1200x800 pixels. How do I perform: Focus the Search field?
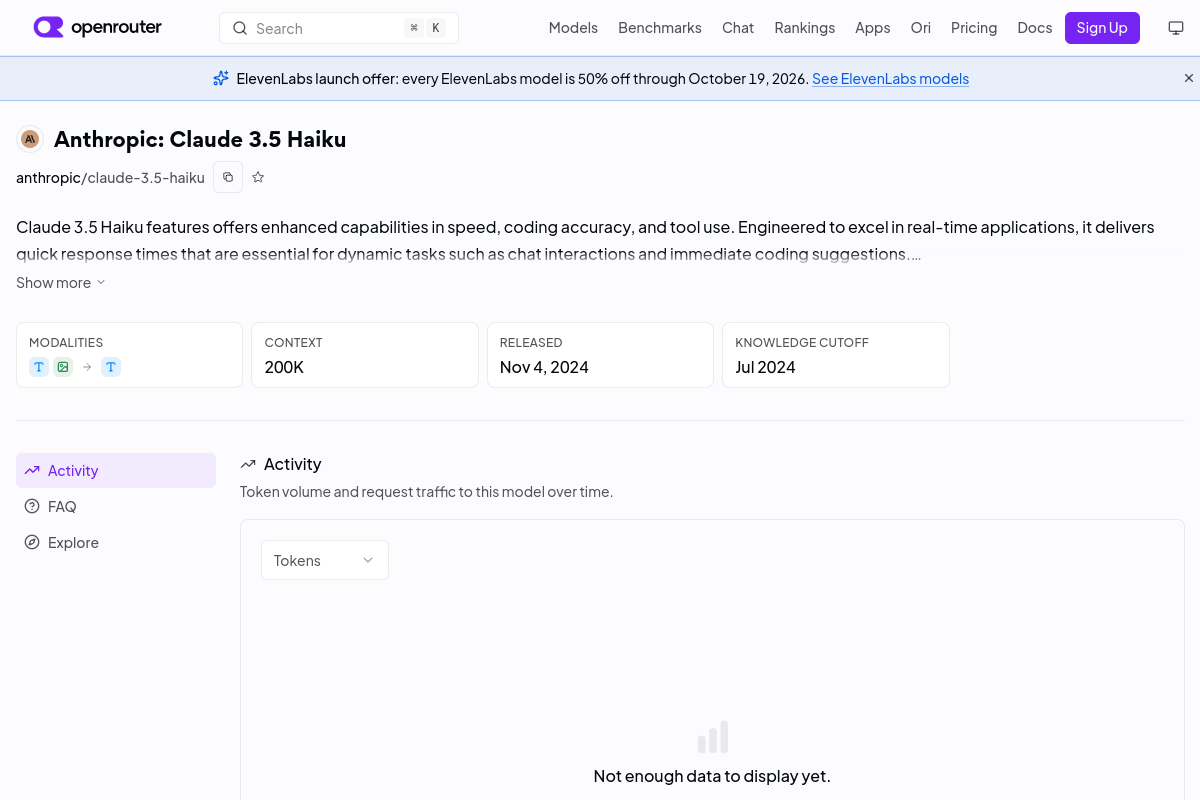coord(339,28)
